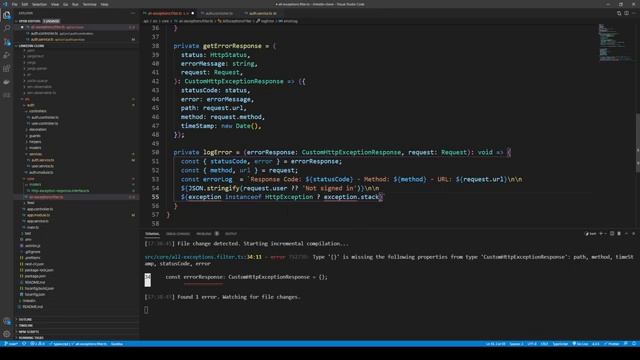Screen dimensions: 640x360
Task: Open Explorer panel more actions ellipsis
Action: (133, 13)
